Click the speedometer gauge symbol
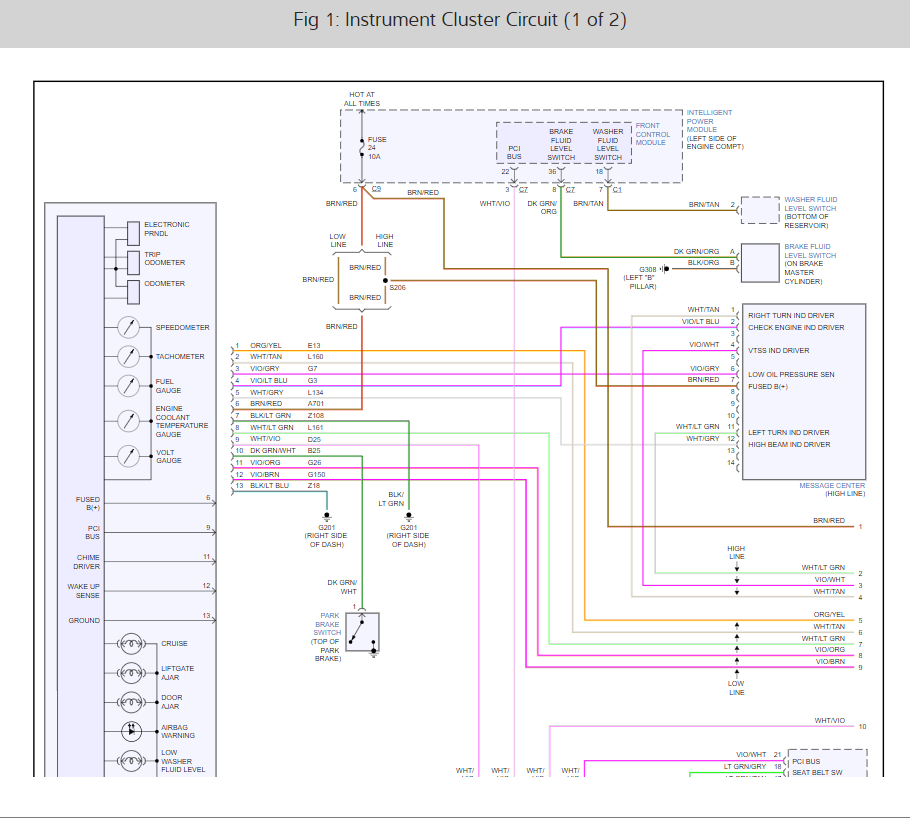 coord(128,327)
